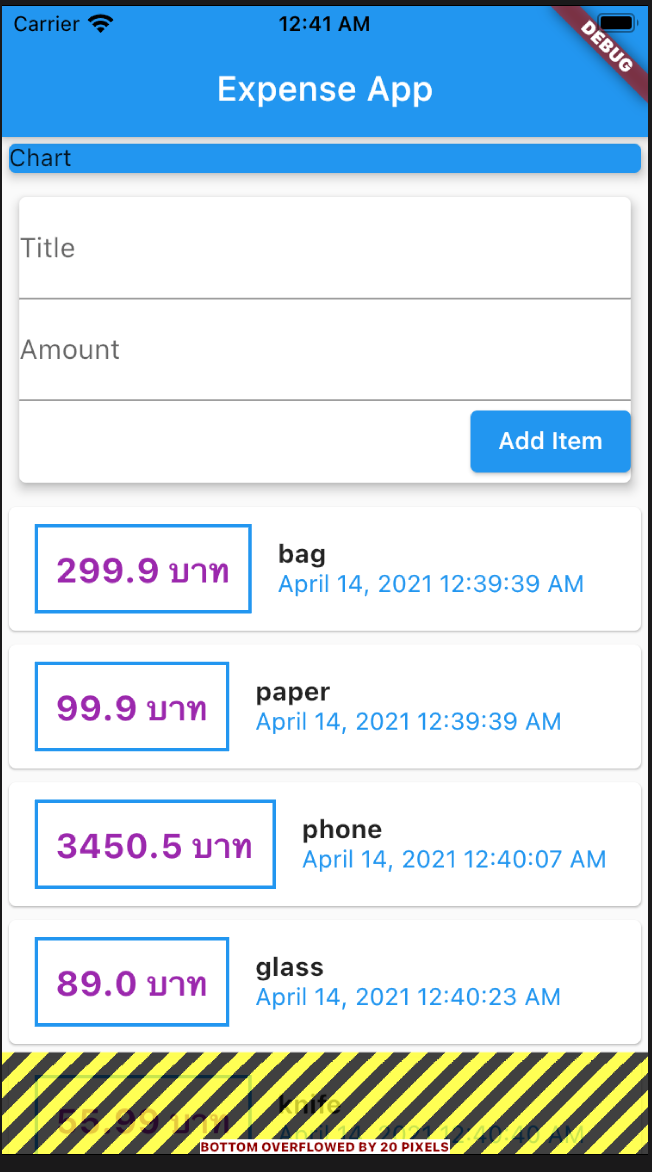Click the bottom overflowed warning label
Screen dimensions: 652x1172
click(x=325, y=1146)
